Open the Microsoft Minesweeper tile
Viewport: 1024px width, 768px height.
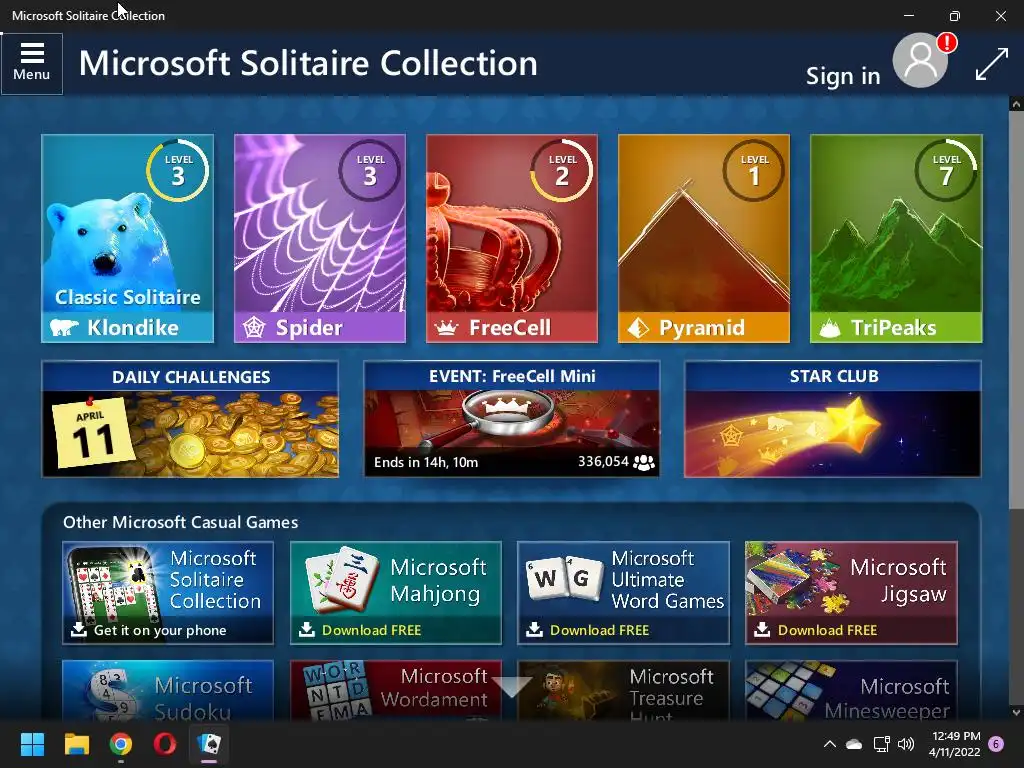pos(852,691)
